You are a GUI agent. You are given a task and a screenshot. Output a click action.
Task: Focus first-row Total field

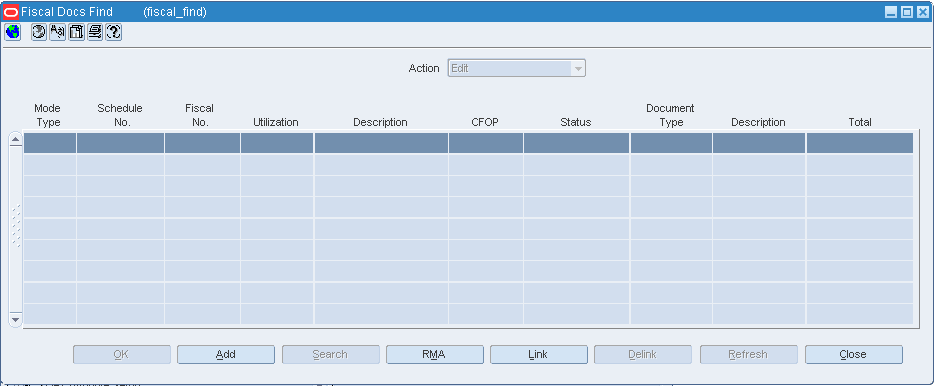860,143
